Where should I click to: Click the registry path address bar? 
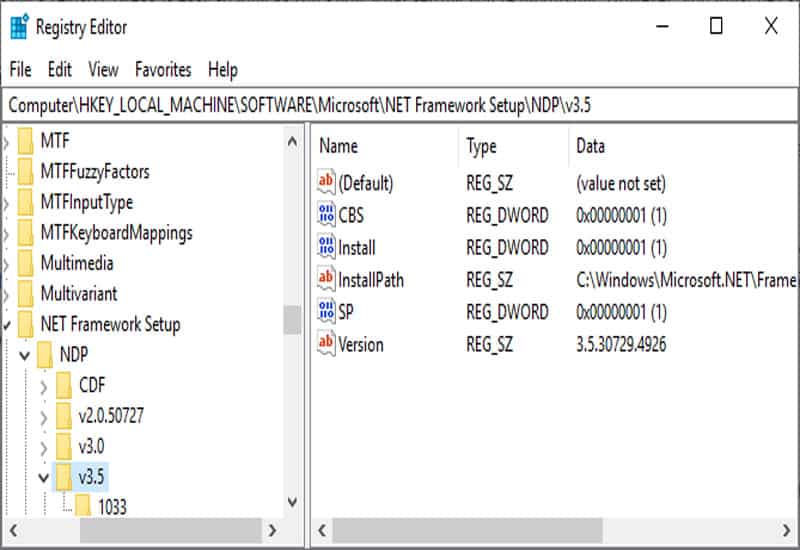(400, 104)
